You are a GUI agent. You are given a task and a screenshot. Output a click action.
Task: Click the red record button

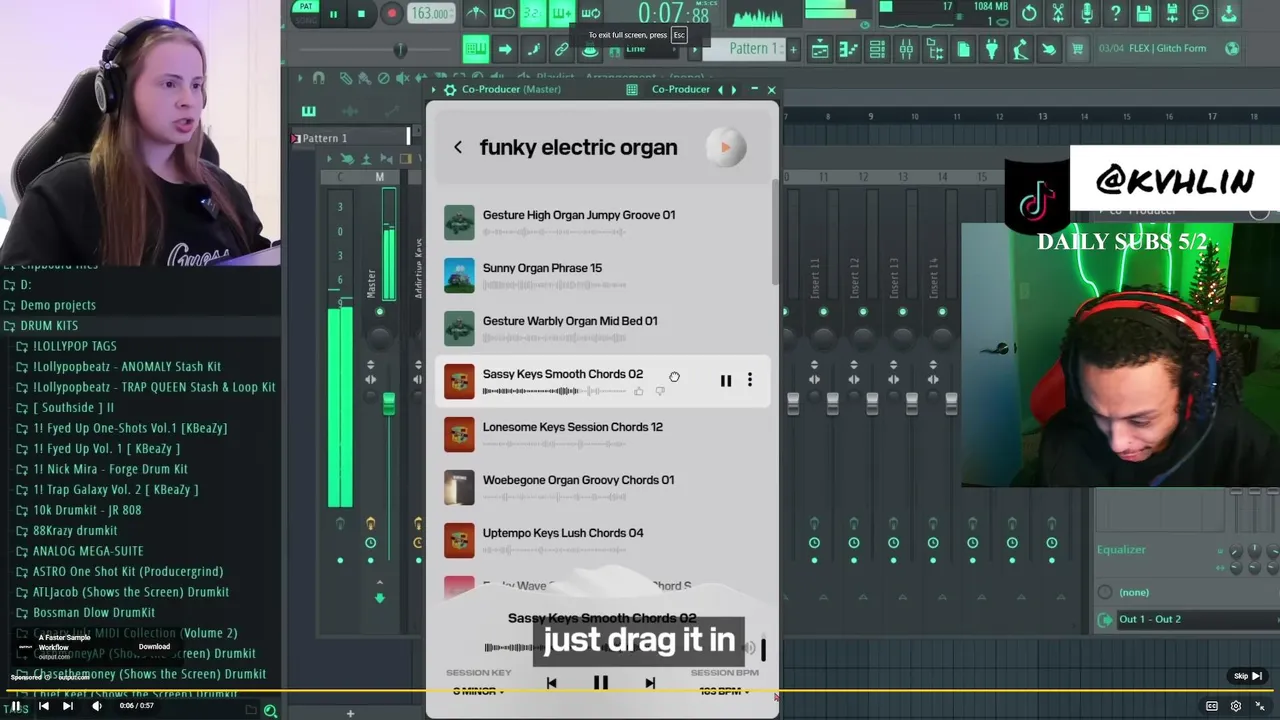[391, 14]
